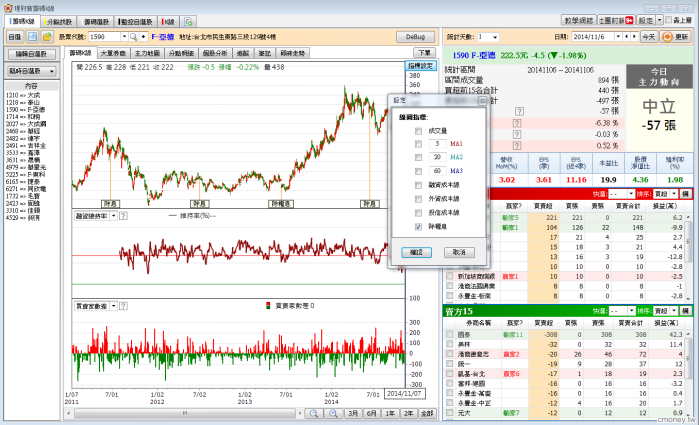The height and width of the screenshot is (425, 699).
Task: Click the plus icon next to stock search
Action: [x=142, y=36]
